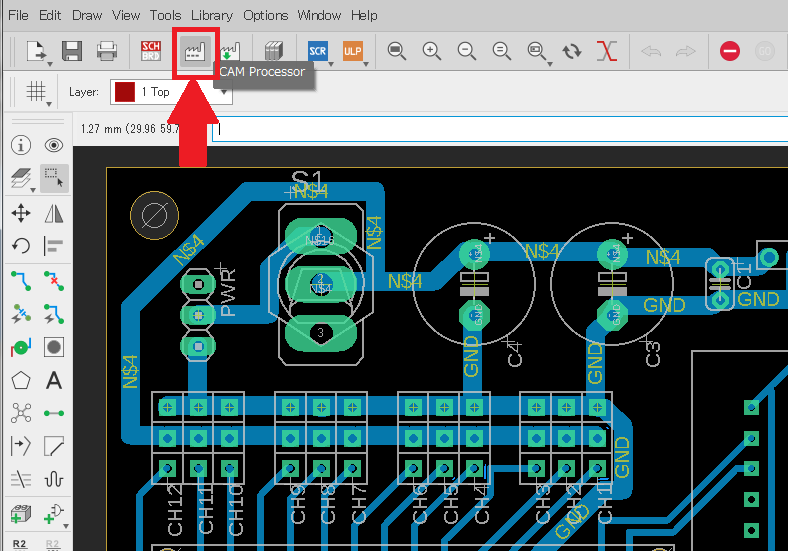The image size is (788, 551).
Task: Click the red Top layer color swatch
Action: [x=125, y=92]
